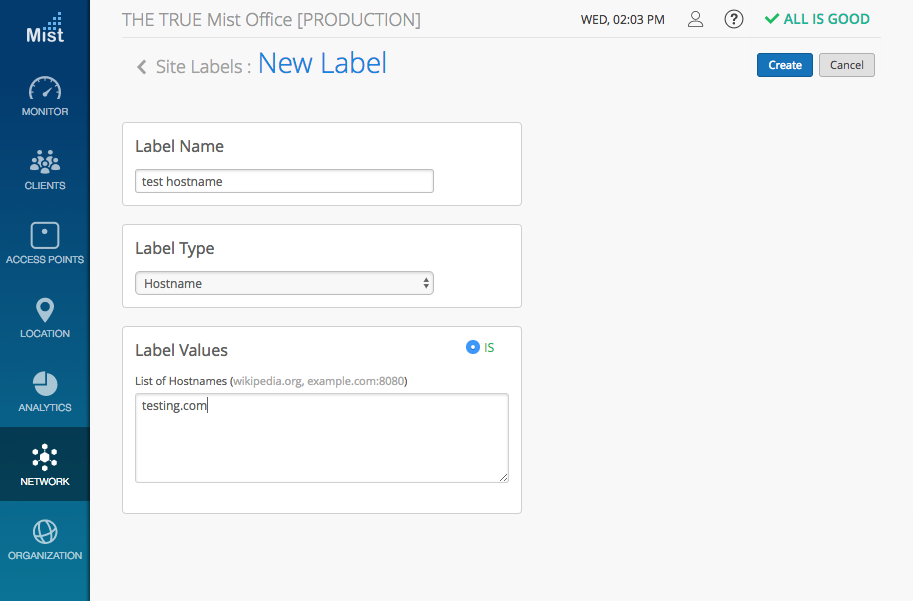This screenshot has height=601, width=913.
Task: Click the List of Hostnames textarea
Action: tap(321, 438)
